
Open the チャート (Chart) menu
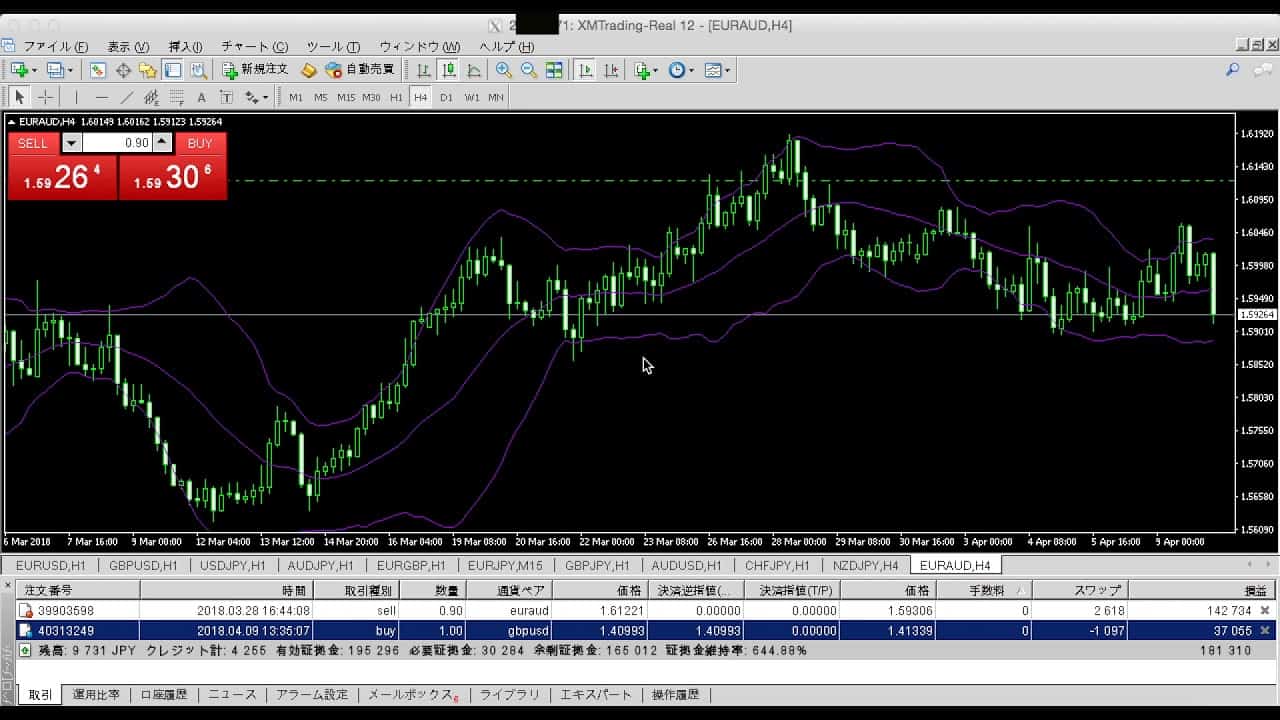(254, 47)
